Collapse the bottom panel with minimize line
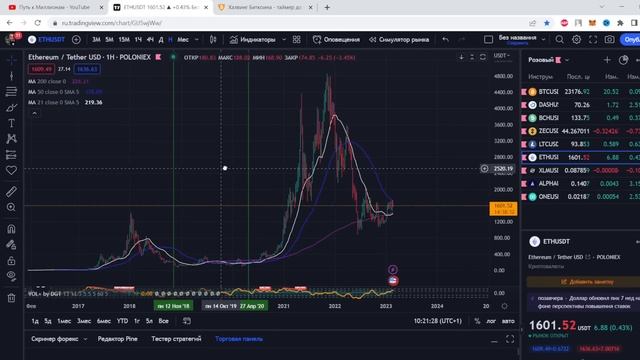 (494, 340)
